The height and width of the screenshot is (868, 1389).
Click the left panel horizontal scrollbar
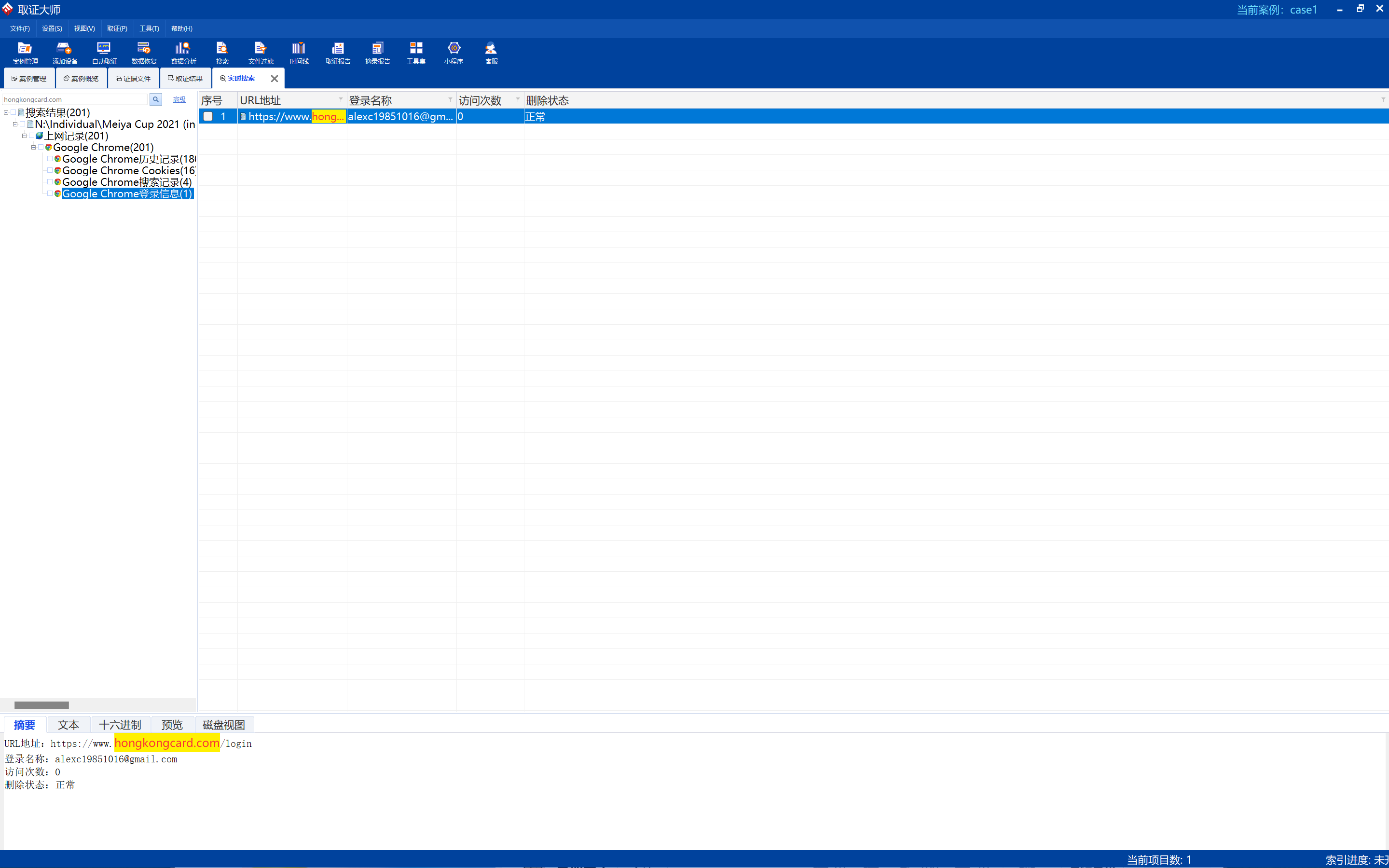click(41, 705)
